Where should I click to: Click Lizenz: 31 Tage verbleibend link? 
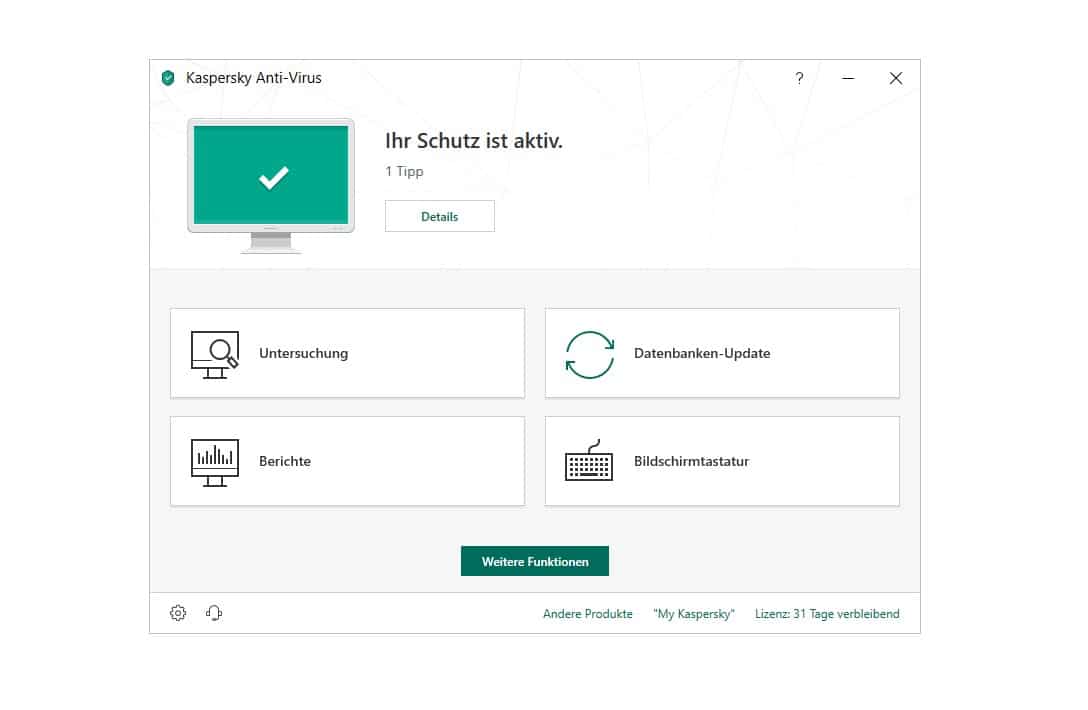coord(827,614)
